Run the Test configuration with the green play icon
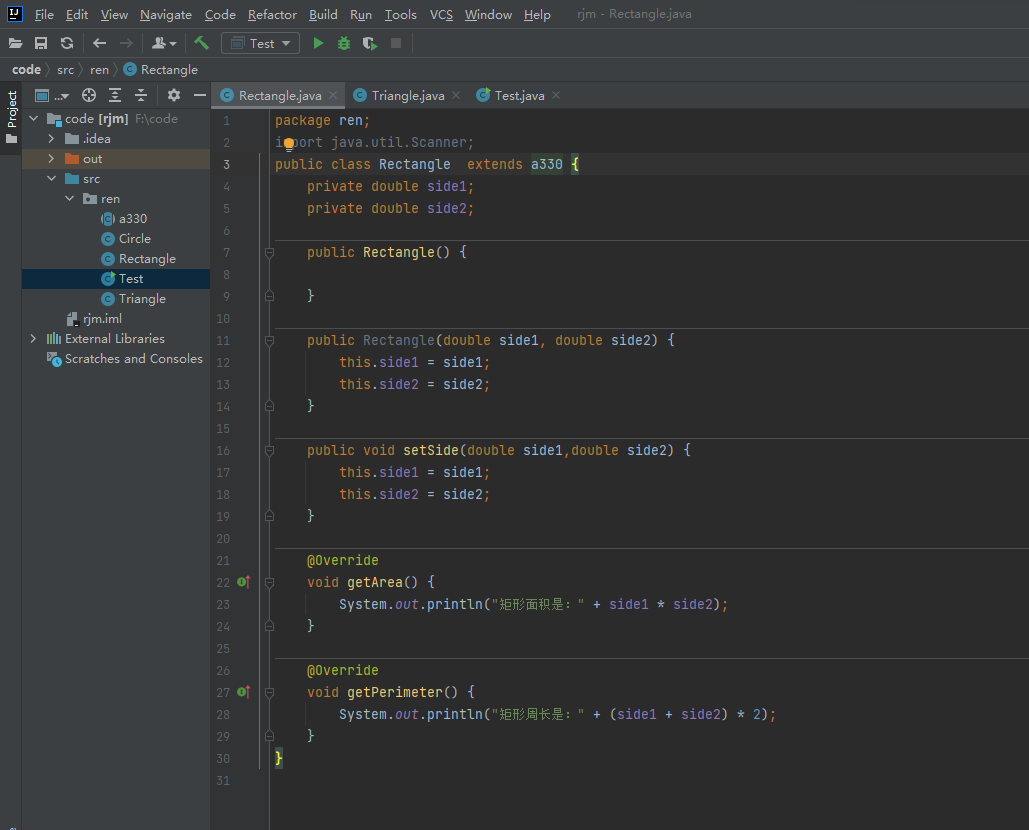This screenshot has height=830, width=1029. [318, 43]
